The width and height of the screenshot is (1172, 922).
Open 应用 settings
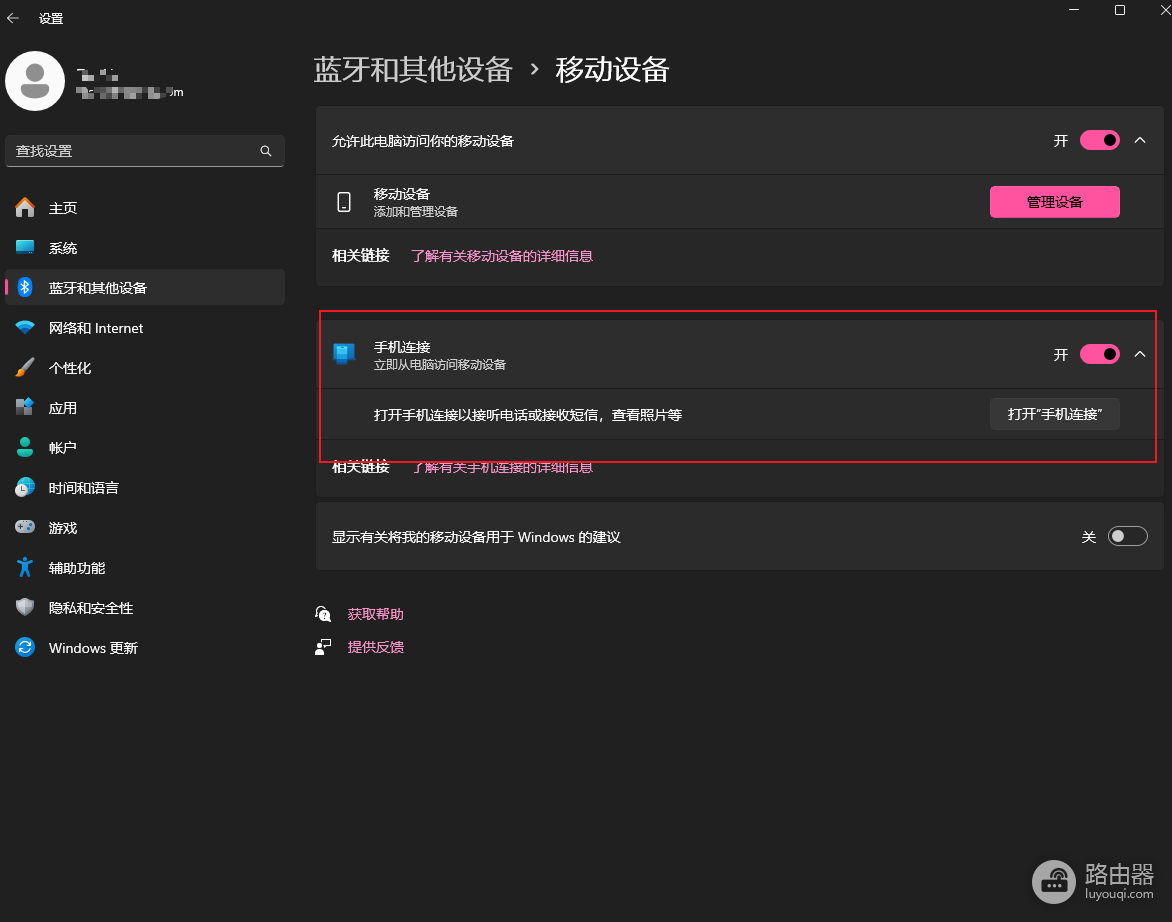point(145,407)
